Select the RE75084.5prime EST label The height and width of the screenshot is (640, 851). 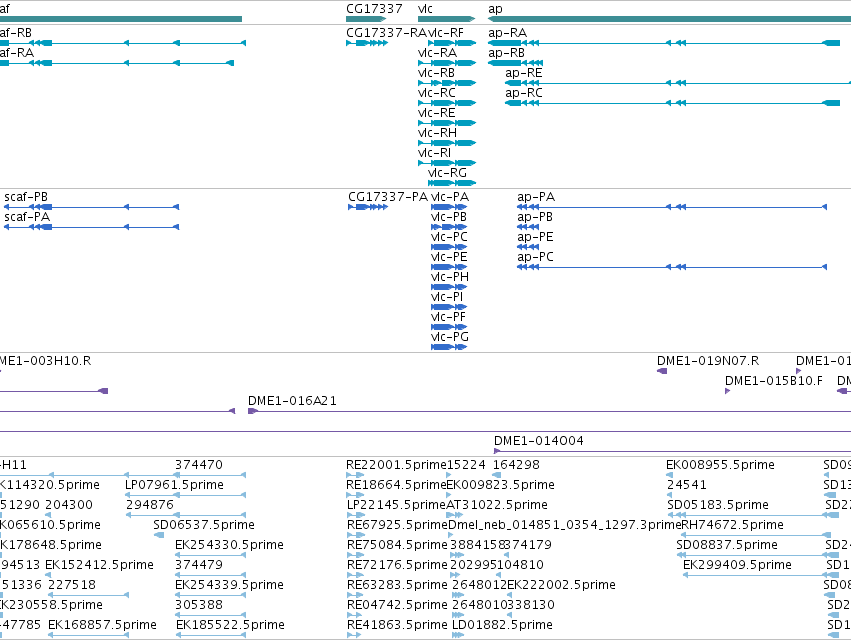point(397,544)
